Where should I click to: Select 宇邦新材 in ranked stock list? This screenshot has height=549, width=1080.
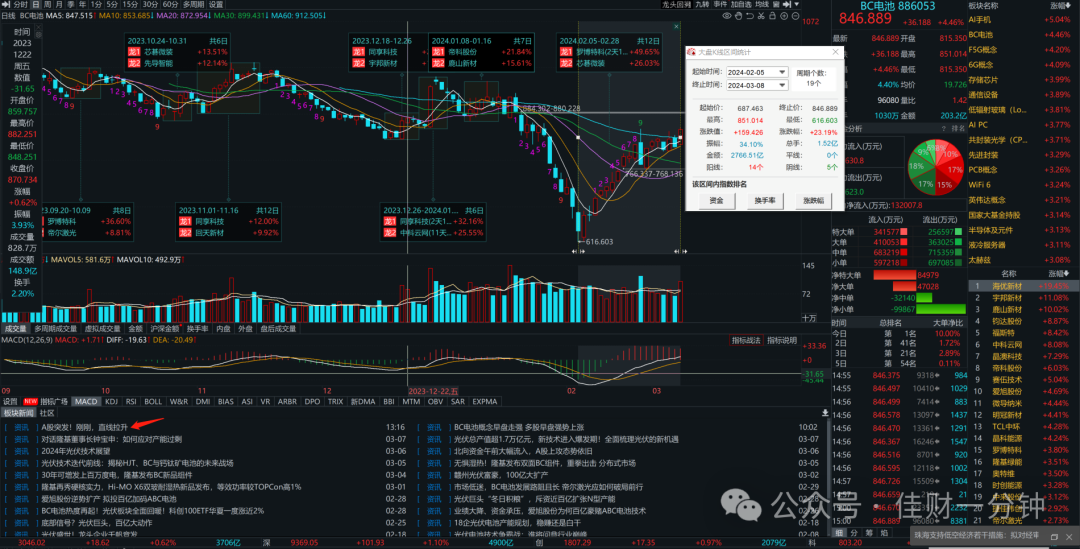tap(1007, 298)
